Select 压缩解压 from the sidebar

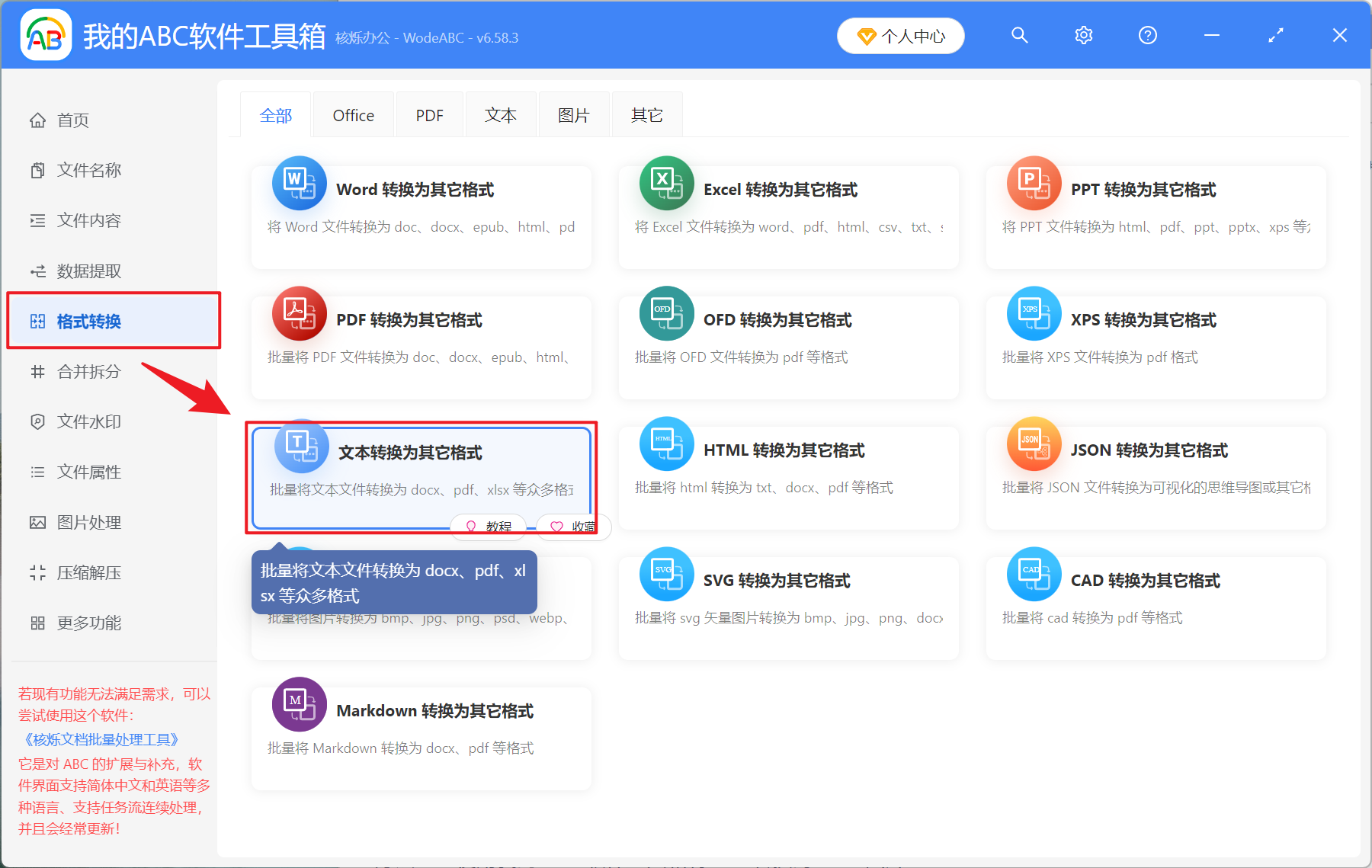coord(89,572)
